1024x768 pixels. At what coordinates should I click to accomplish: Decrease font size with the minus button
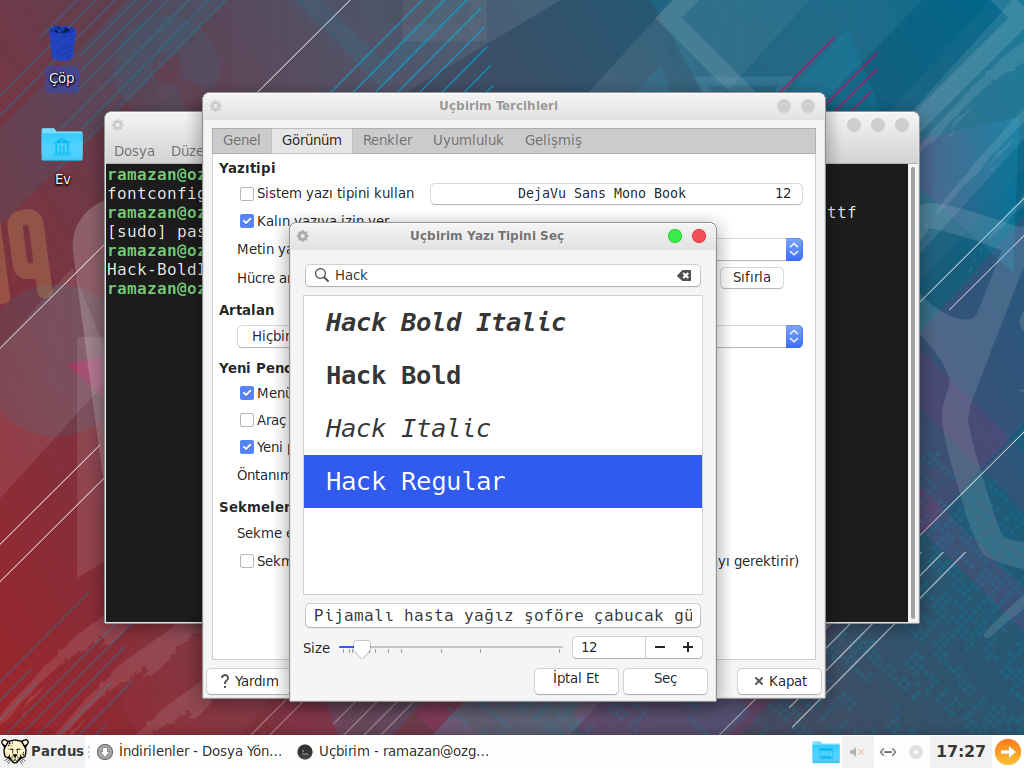(x=660, y=647)
